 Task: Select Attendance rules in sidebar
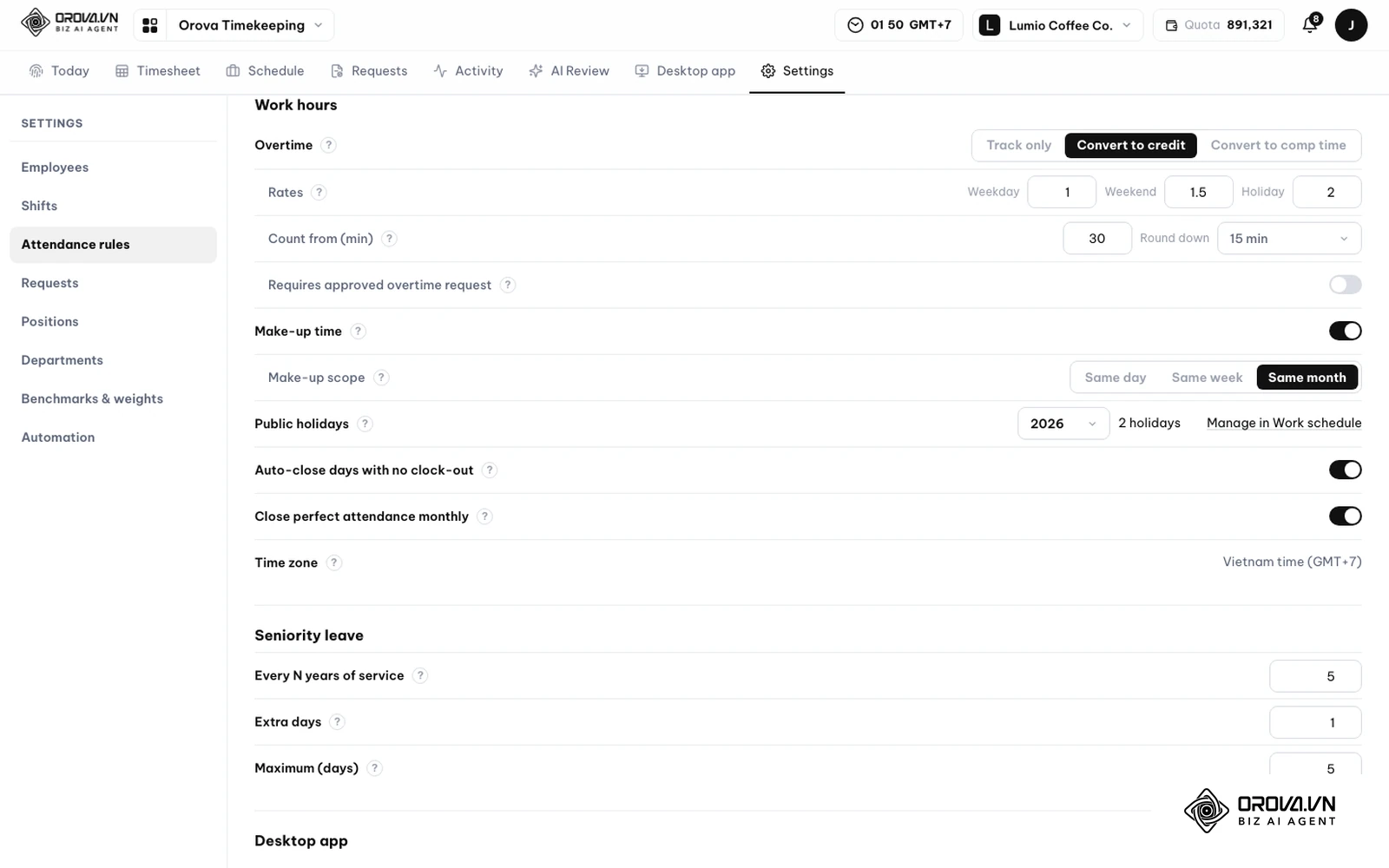coord(113,245)
